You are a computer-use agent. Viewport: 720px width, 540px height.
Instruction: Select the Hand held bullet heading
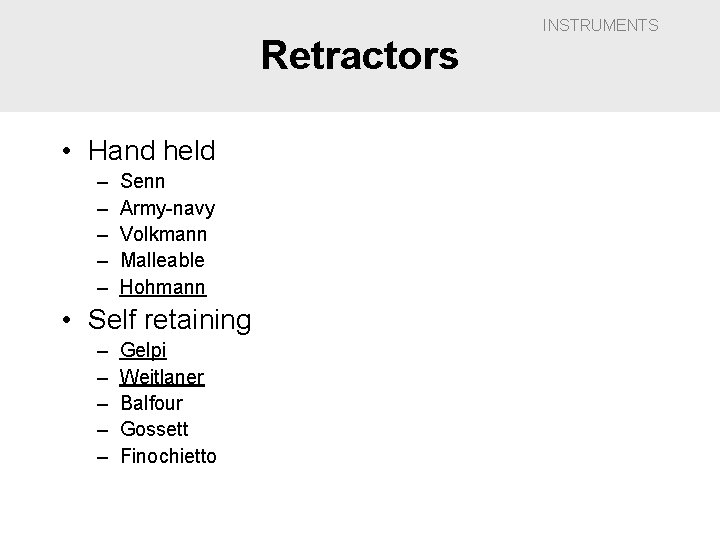[151, 151]
